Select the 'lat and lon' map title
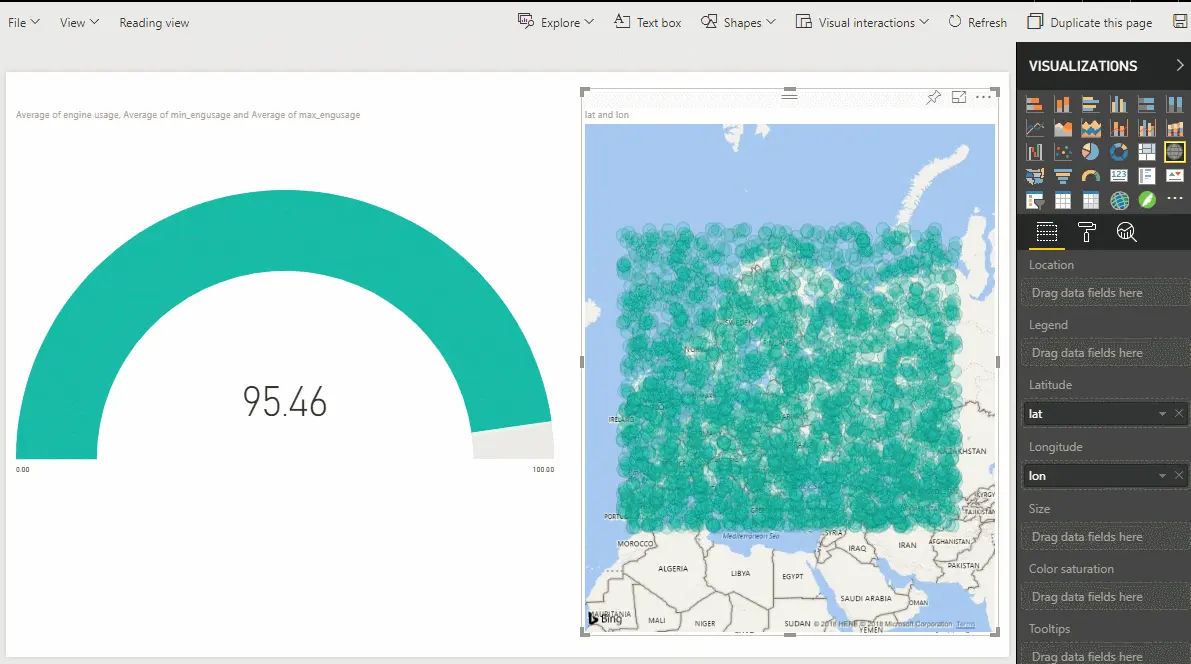Viewport: 1191px width, 664px height. (607, 115)
